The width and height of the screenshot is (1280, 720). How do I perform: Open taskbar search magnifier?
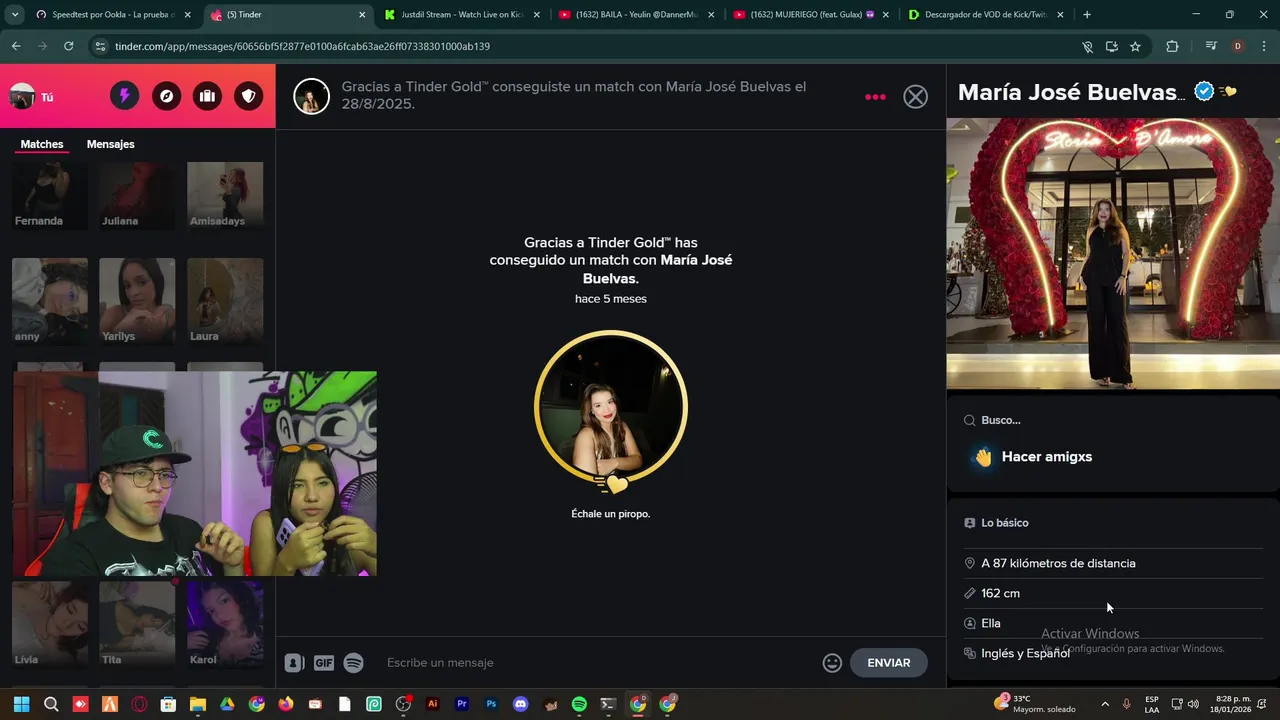click(x=51, y=704)
